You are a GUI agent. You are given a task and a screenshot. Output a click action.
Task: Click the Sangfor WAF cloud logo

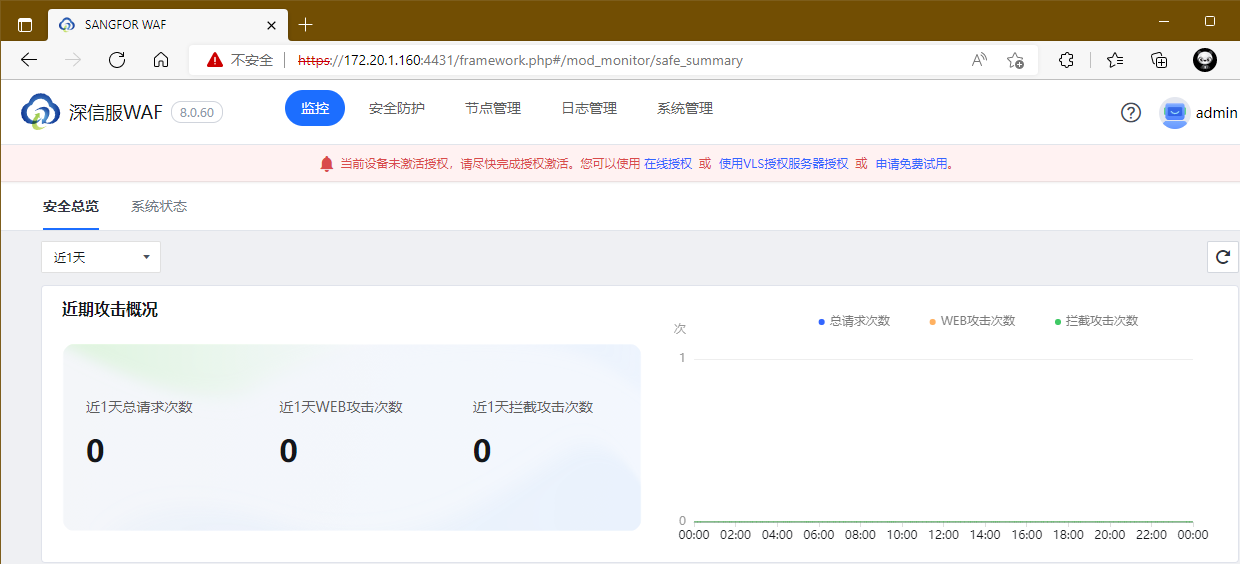coord(41,111)
